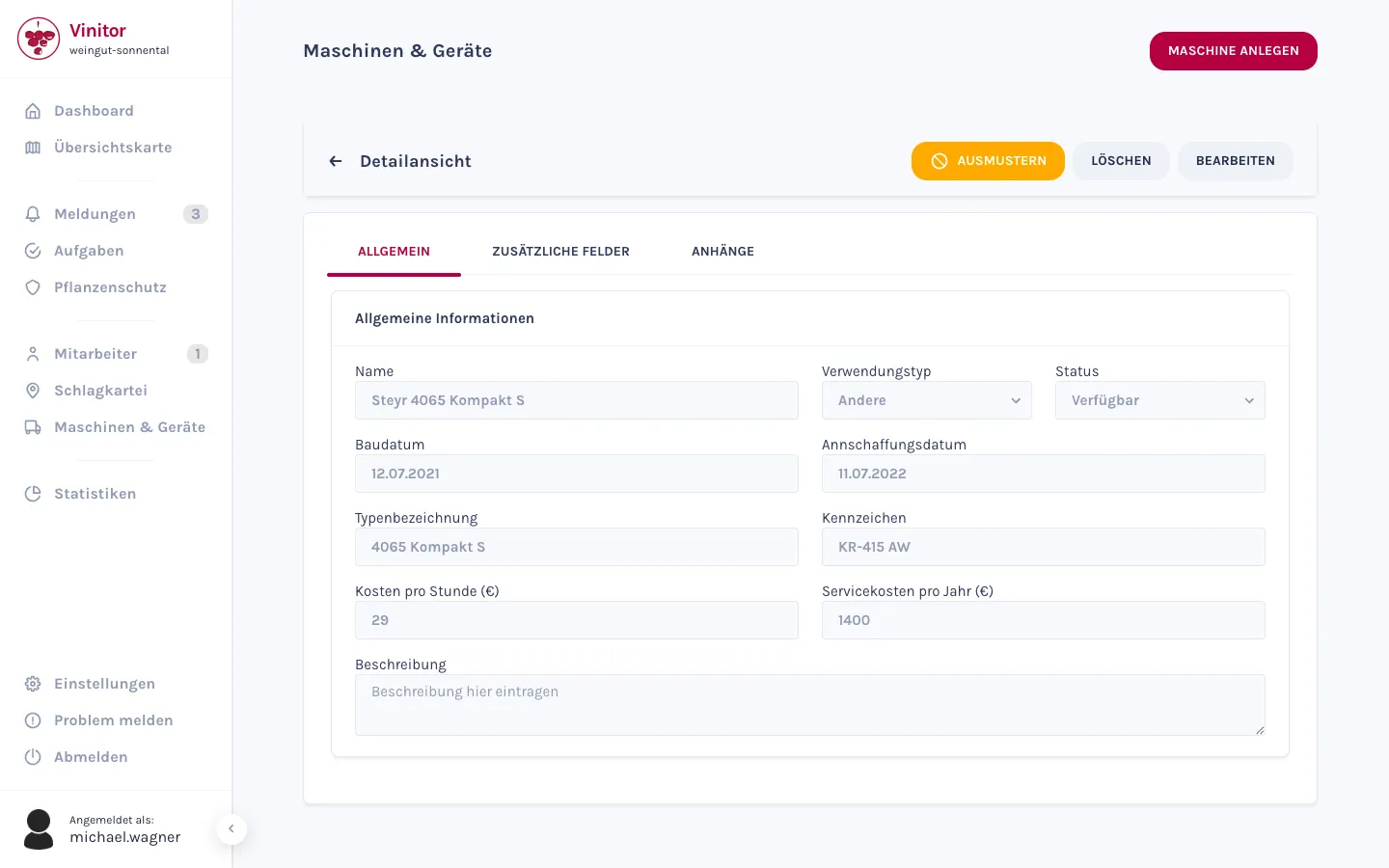Screen dimensions: 1389x868
Task: Click the Schlagkartei location pin icon
Action: (33, 391)
